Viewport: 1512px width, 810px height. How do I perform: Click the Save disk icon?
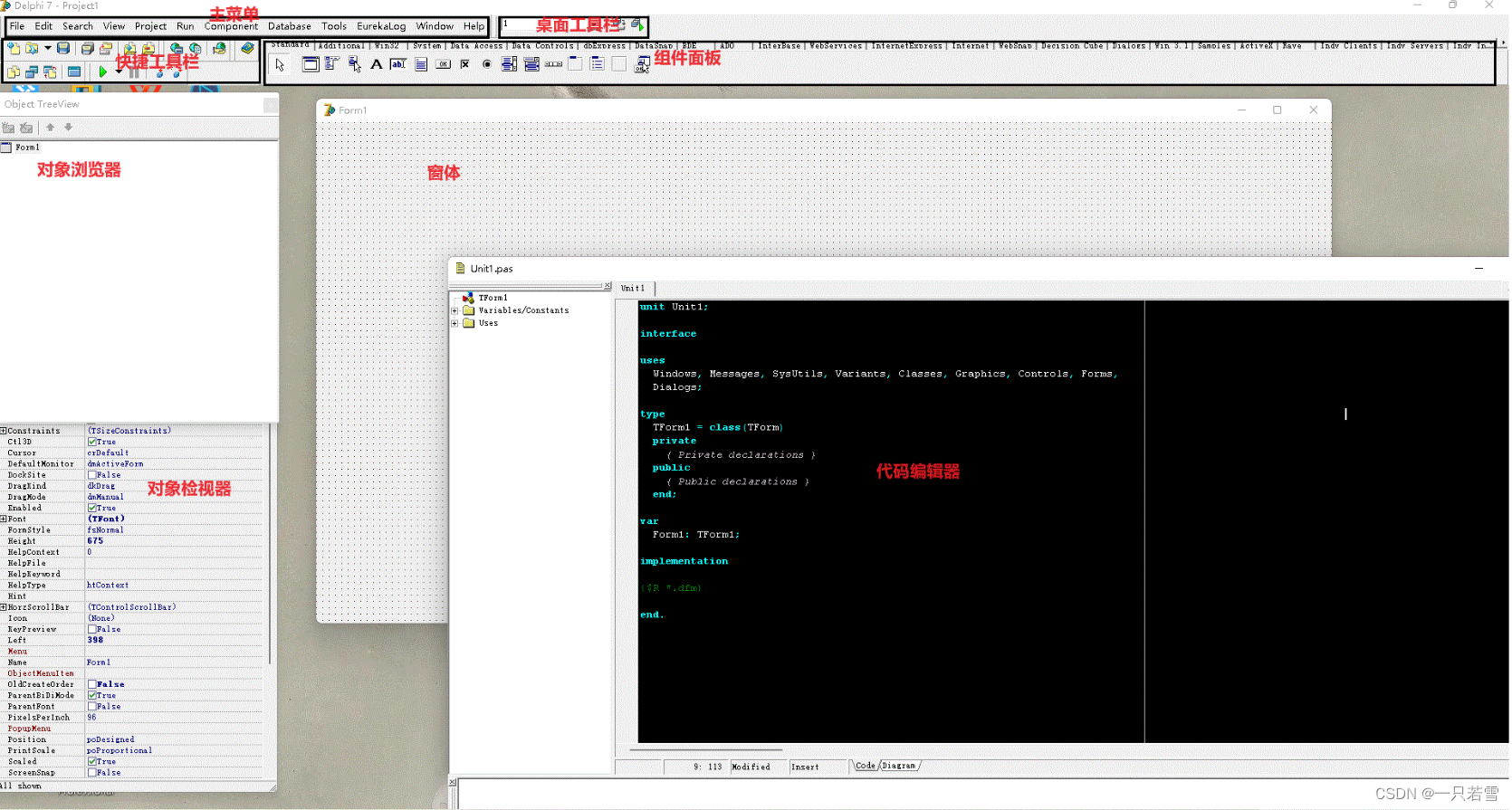pyautogui.click(x=63, y=48)
